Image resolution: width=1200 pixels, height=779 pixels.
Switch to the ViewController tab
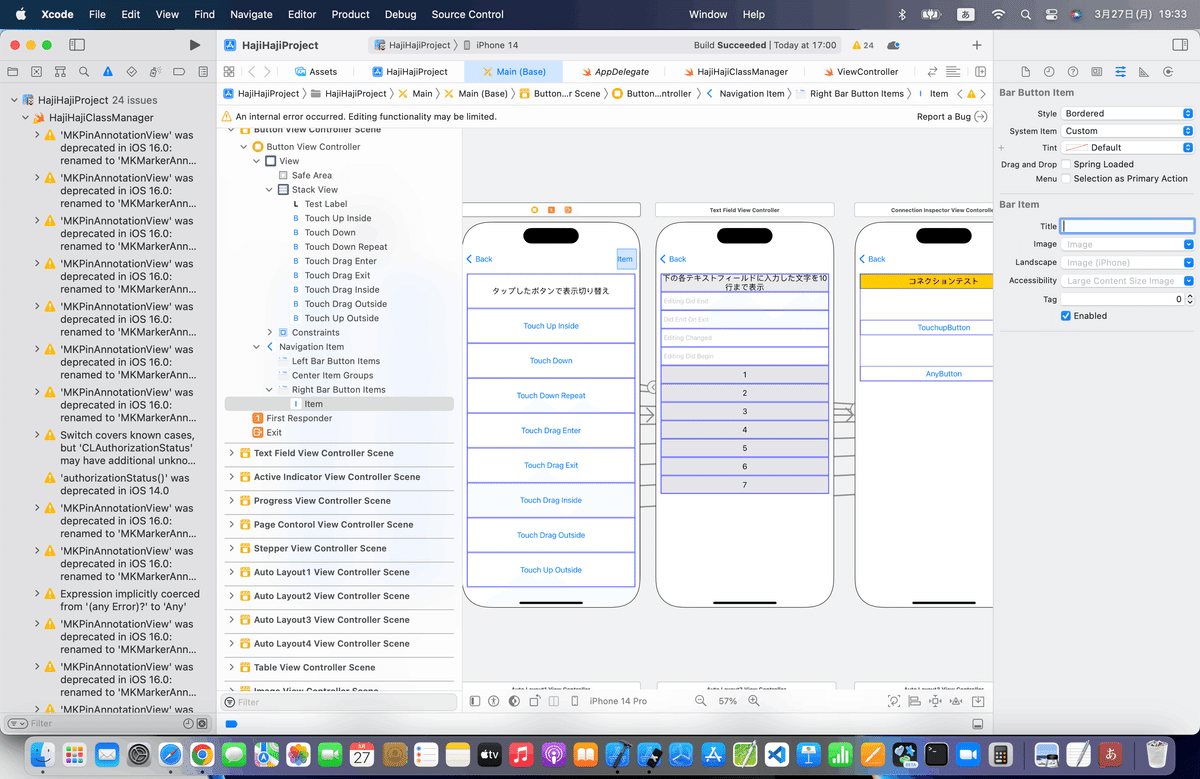(860, 72)
